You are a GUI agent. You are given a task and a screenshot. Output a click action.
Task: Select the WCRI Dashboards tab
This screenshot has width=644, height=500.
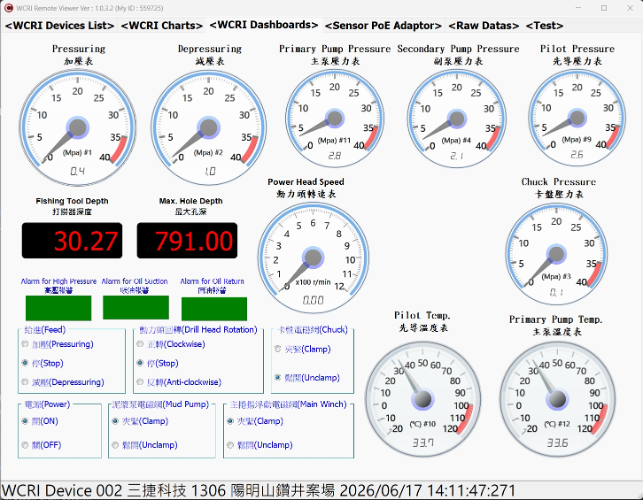[264, 25]
